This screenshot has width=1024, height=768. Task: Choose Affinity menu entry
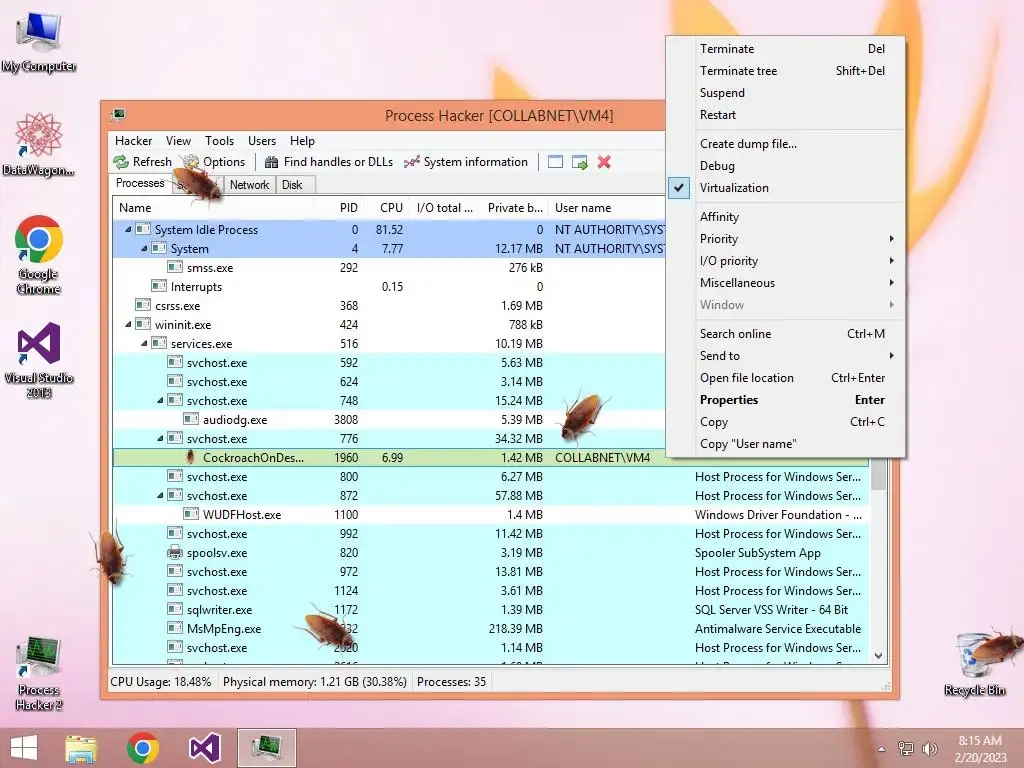[x=786, y=216]
